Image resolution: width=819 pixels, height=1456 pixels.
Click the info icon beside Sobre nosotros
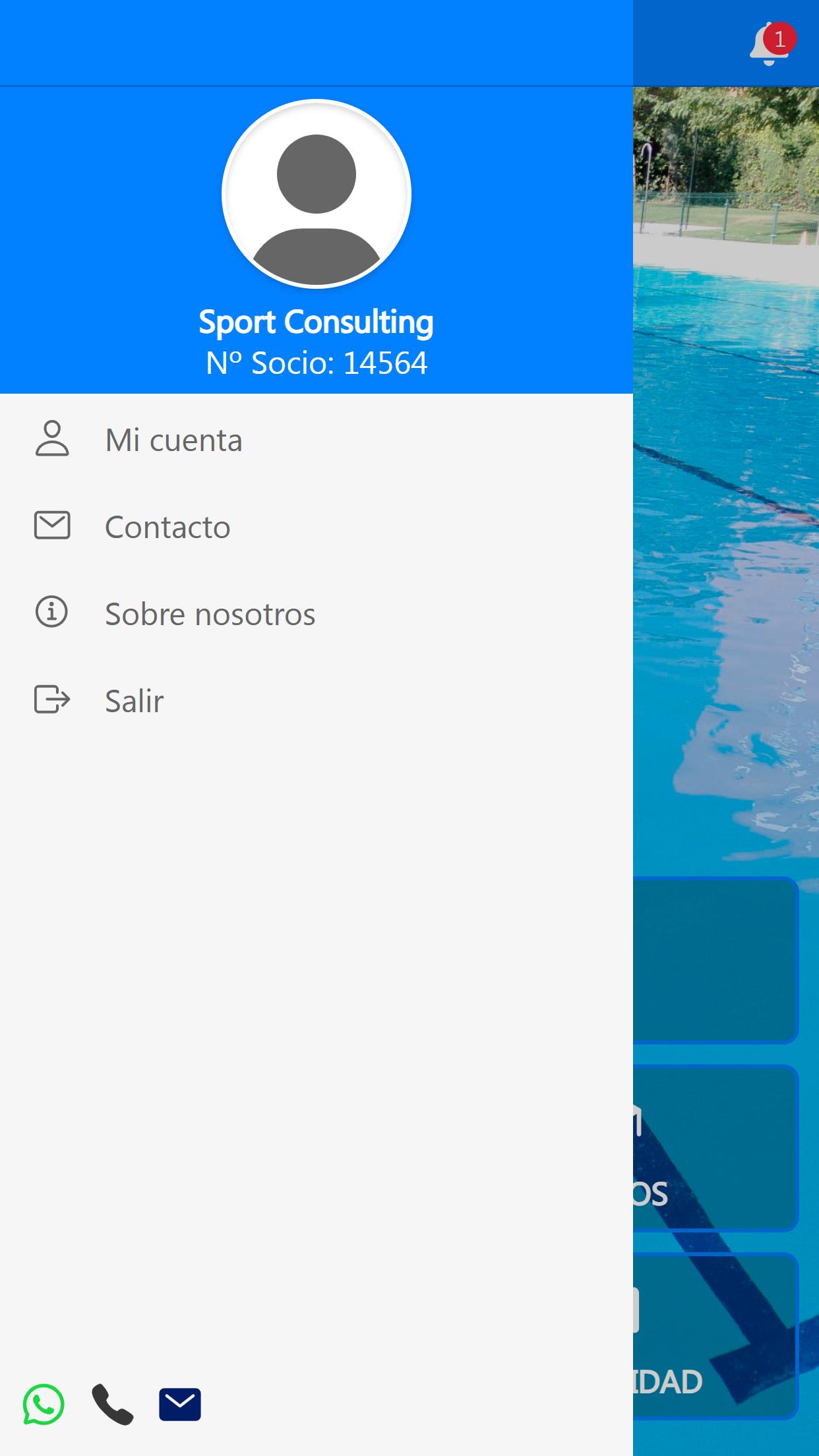click(51, 612)
